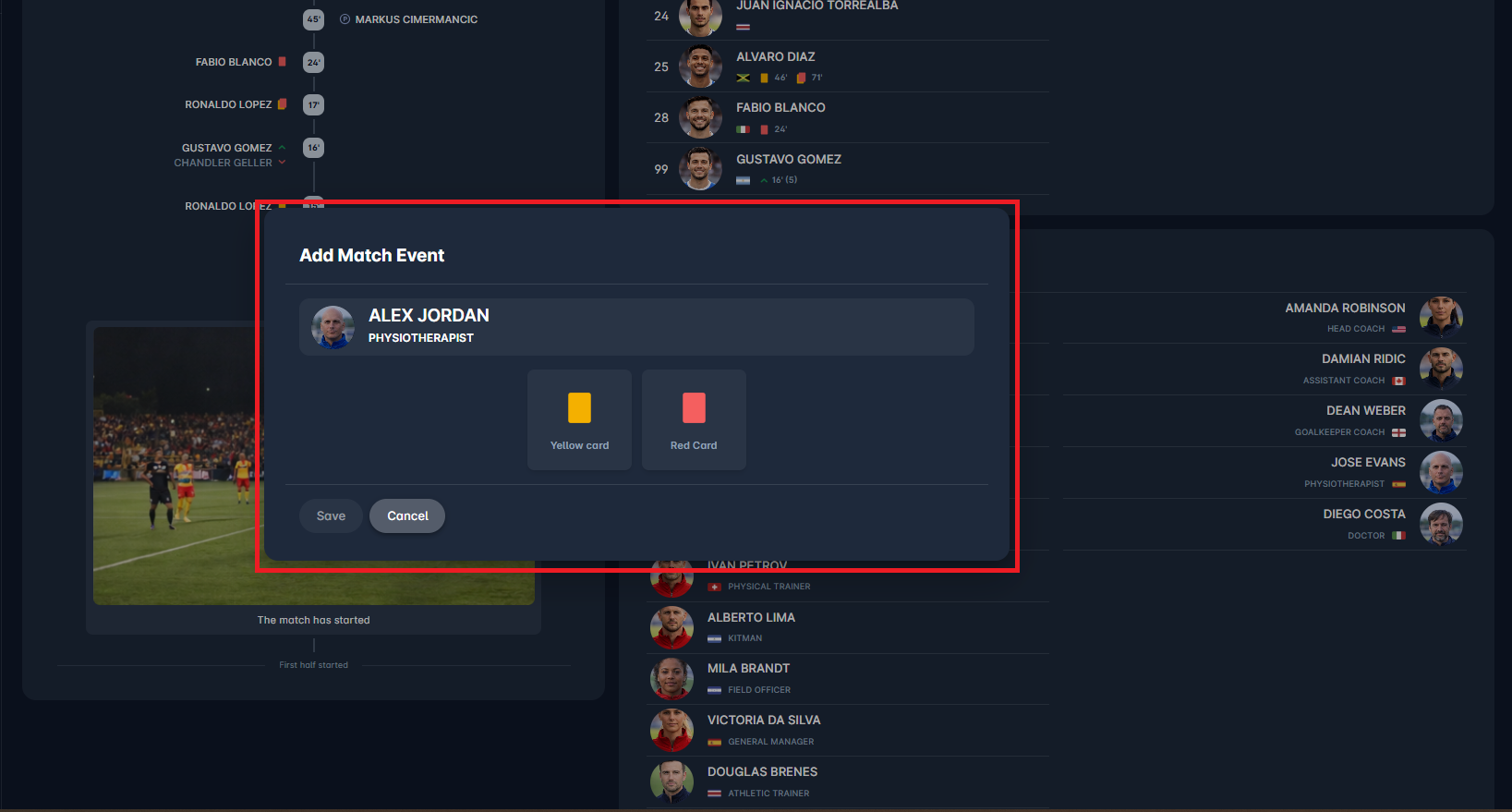Open Dean Weber goalkeeper coach entry
The image size is (1512, 812).
tap(1264, 421)
